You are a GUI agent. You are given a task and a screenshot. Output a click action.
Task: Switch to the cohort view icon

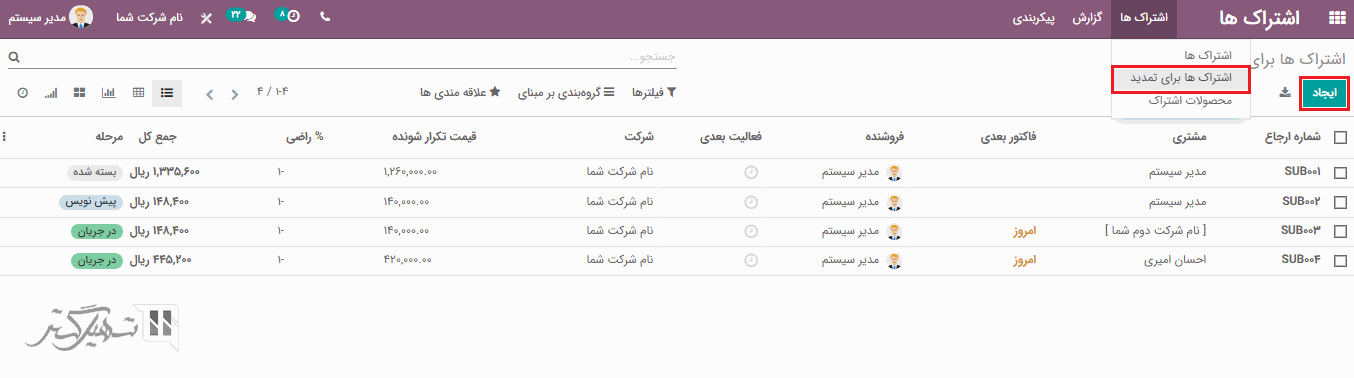tap(51, 93)
